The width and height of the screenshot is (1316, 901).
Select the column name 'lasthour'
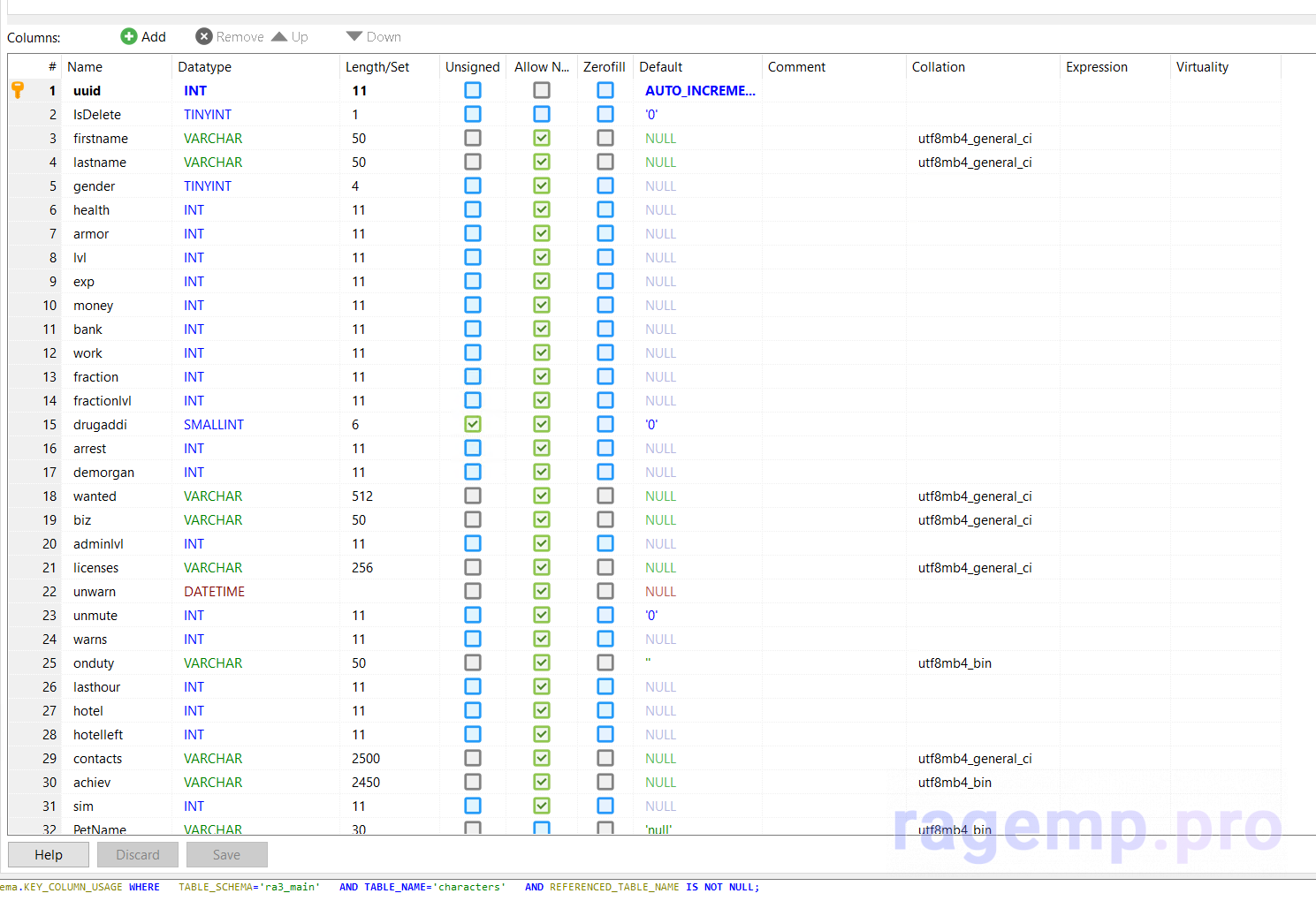pyautogui.click(x=96, y=686)
